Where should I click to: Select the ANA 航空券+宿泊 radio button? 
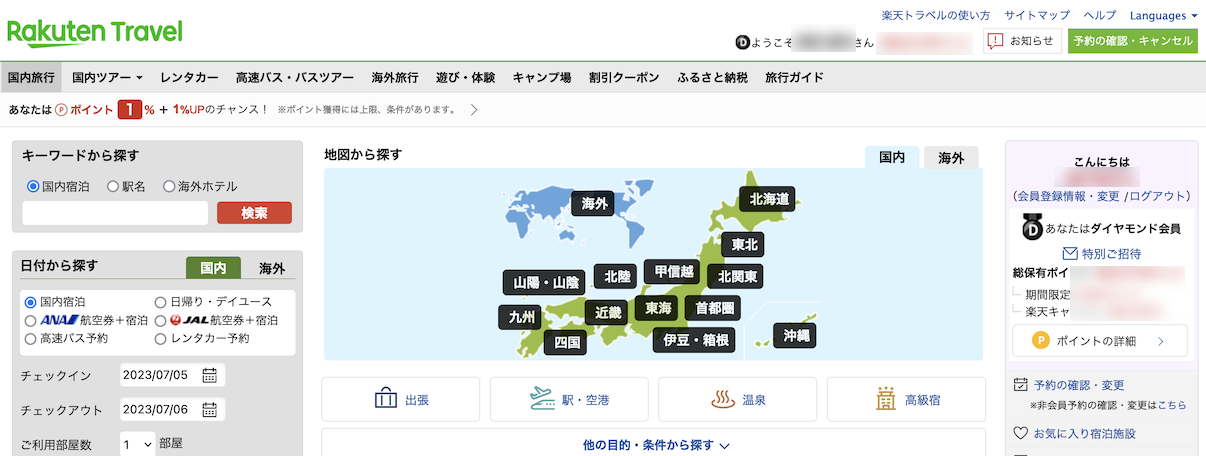(x=30, y=320)
